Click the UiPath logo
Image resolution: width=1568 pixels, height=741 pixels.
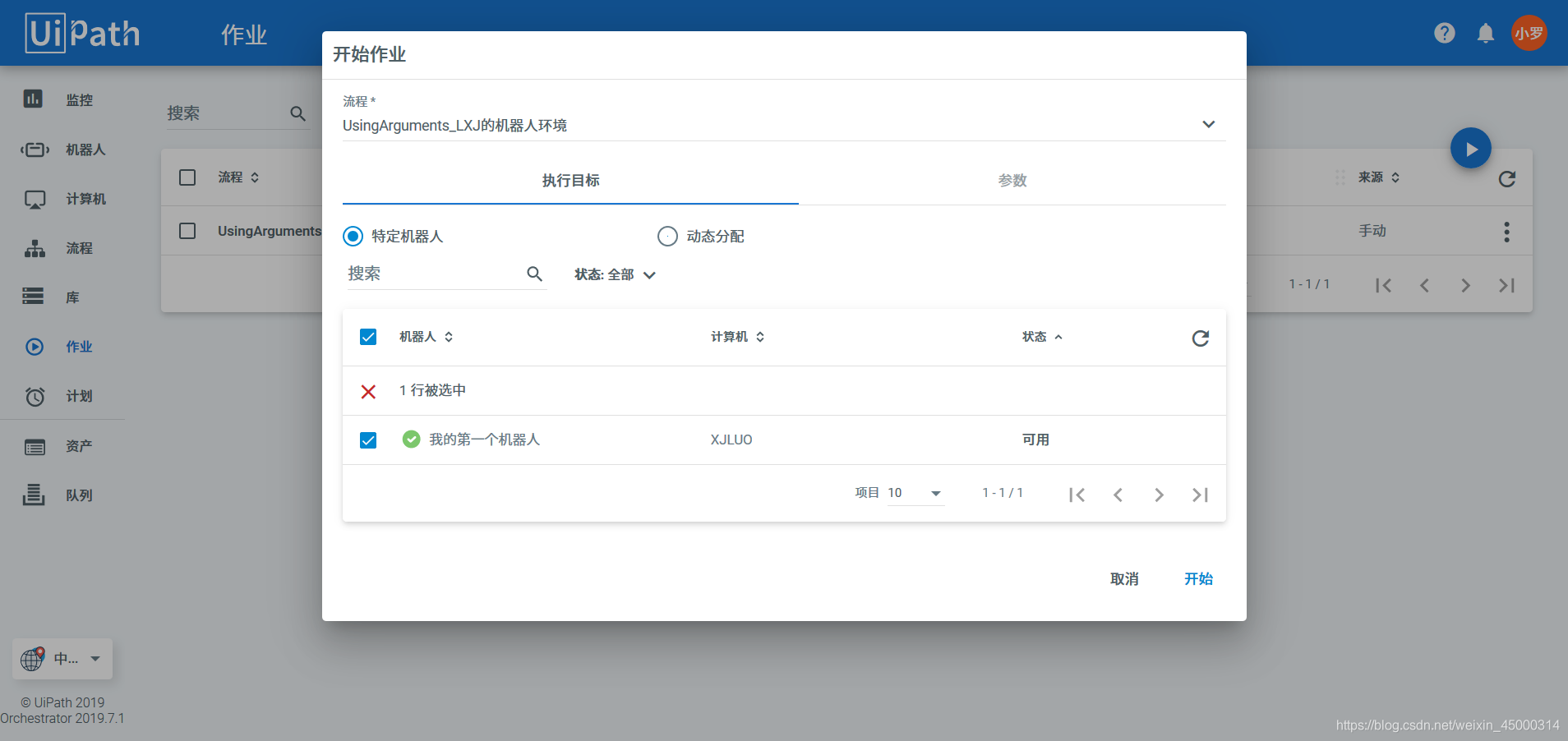[83, 33]
